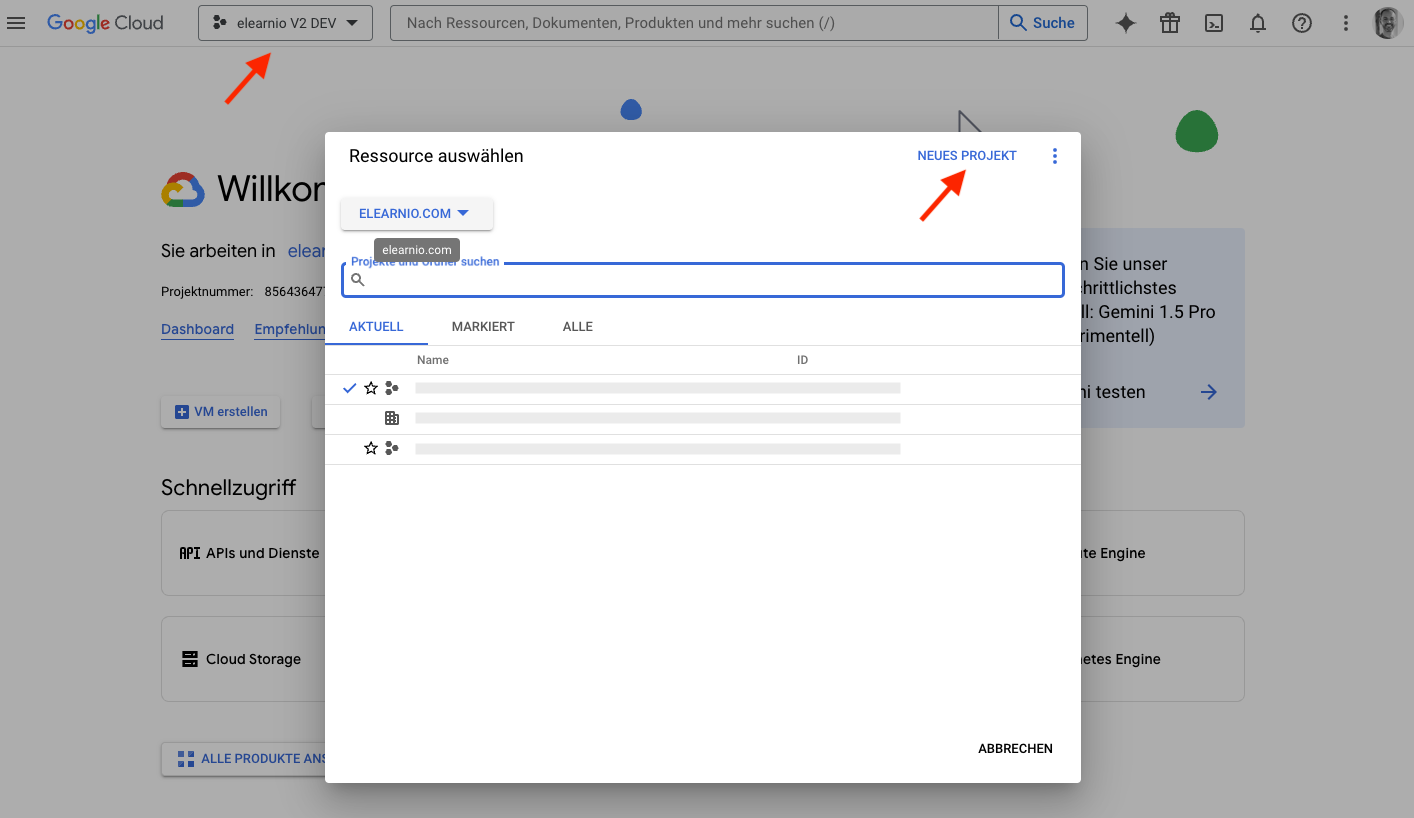Click the organization building icon in second row
Viewport: 1414px width, 818px height.
[x=392, y=418]
